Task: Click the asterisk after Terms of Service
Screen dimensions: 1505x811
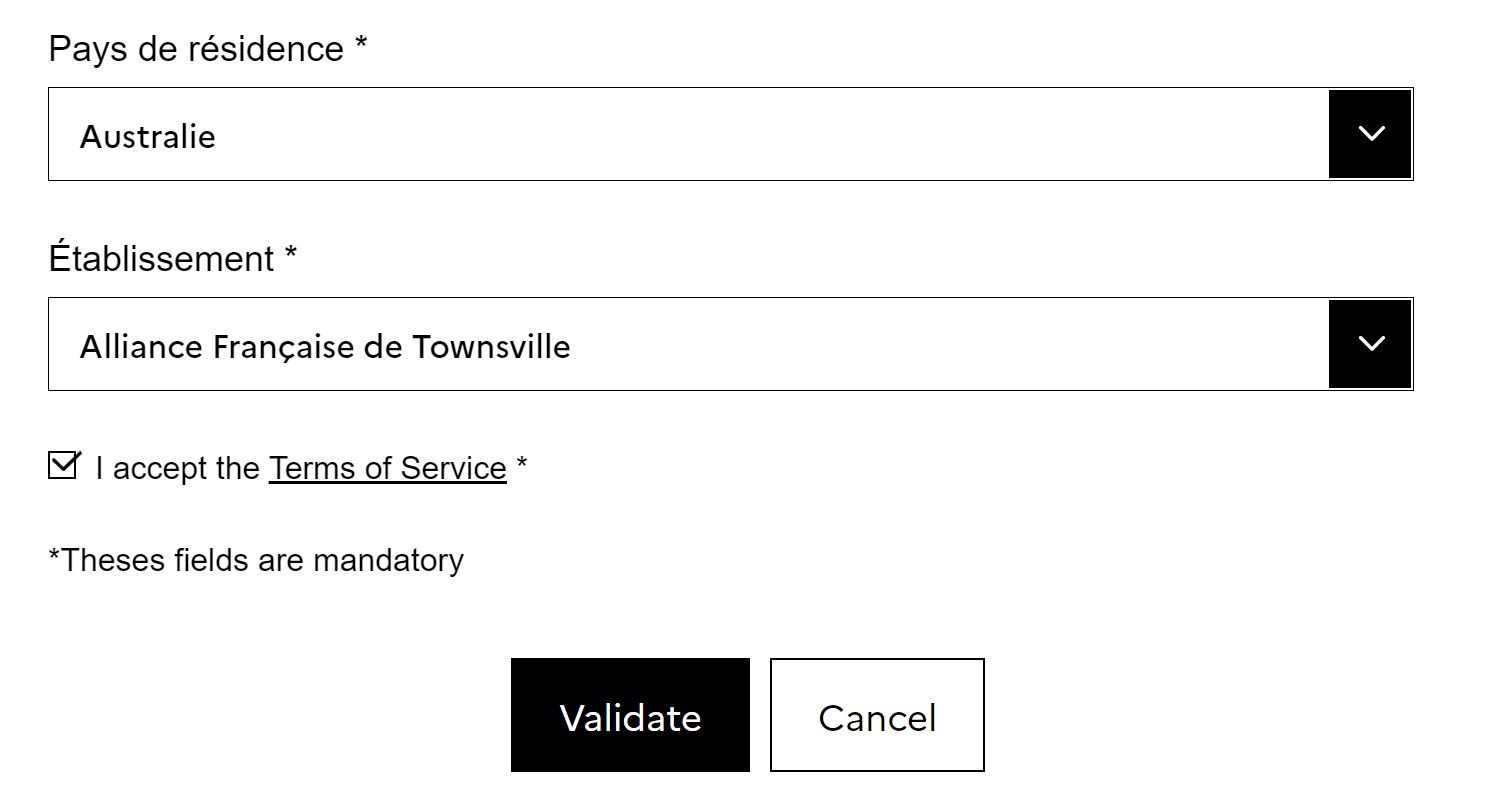Action: [x=521, y=466]
